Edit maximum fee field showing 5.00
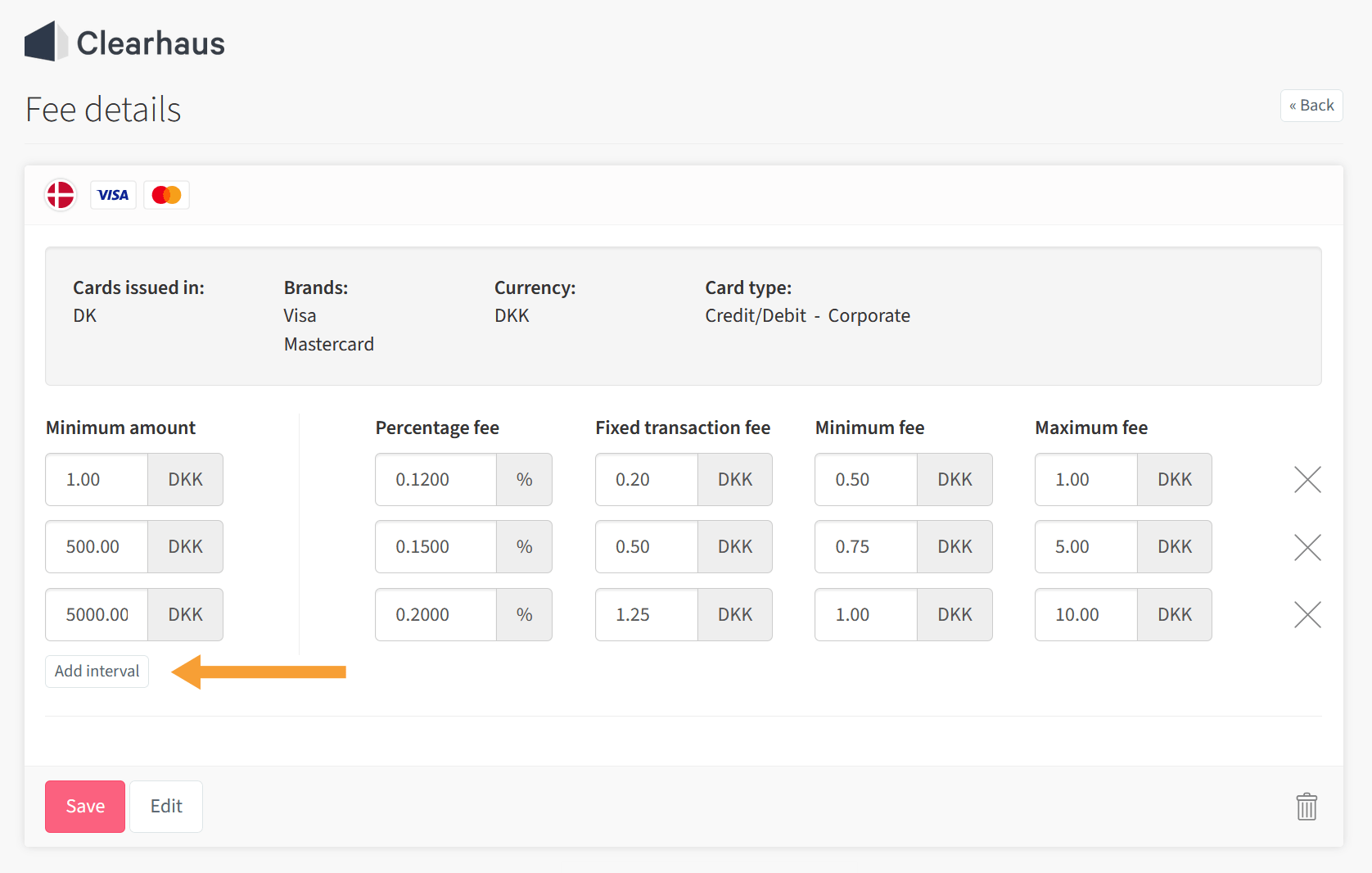1372x873 pixels. click(x=1086, y=547)
